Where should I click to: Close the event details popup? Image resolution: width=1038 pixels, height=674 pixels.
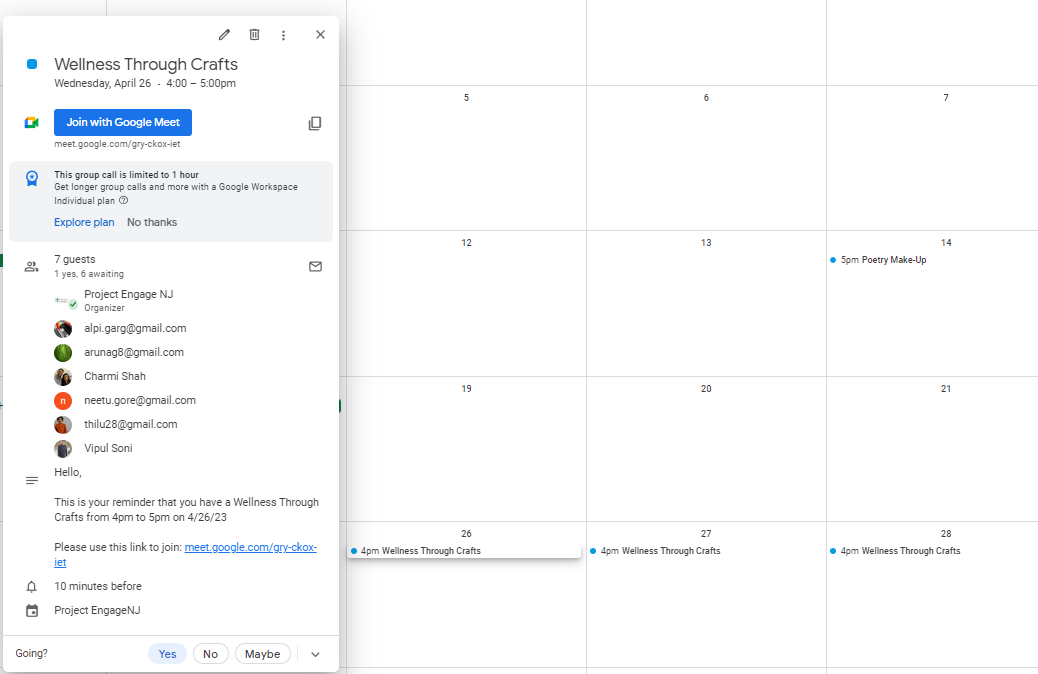(x=320, y=34)
